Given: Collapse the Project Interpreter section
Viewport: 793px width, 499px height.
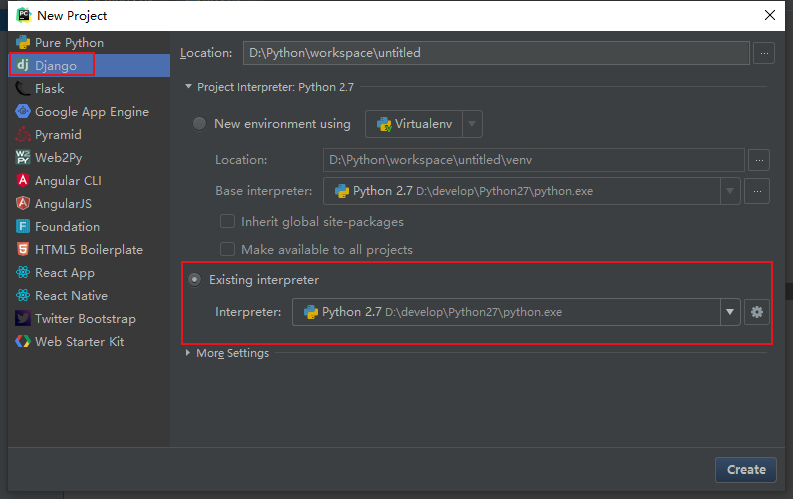Looking at the screenshot, I should [x=189, y=87].
